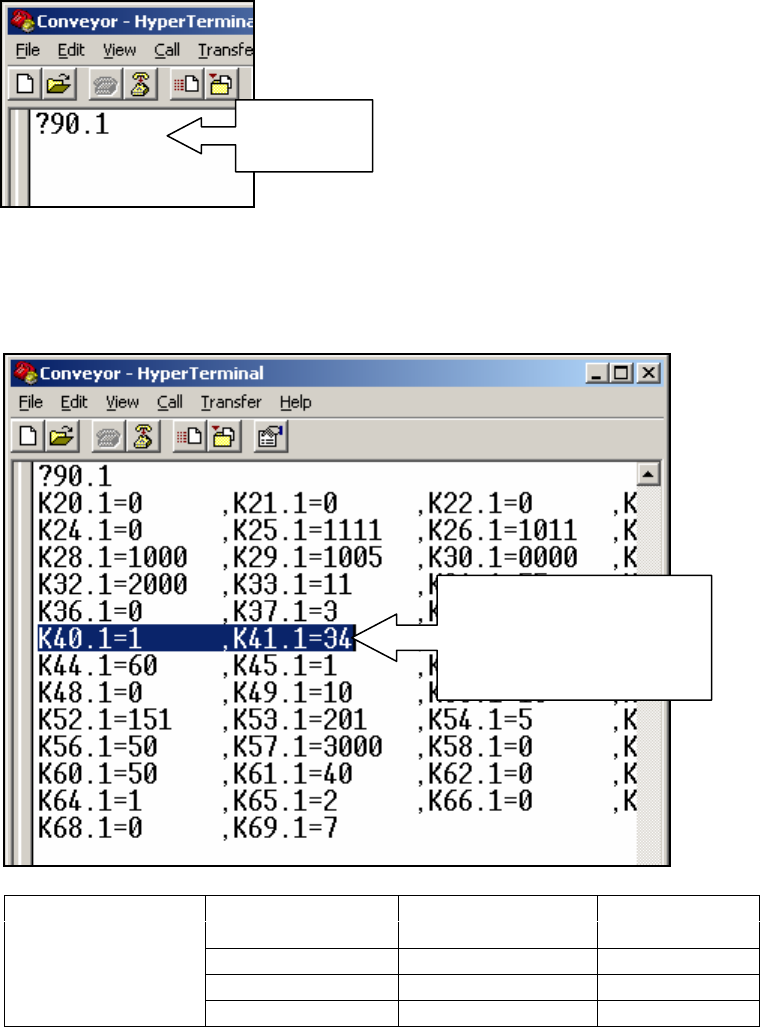
Task: Click K32.1=2000 value
Action: pyautogui.click(x=113, y=584)
